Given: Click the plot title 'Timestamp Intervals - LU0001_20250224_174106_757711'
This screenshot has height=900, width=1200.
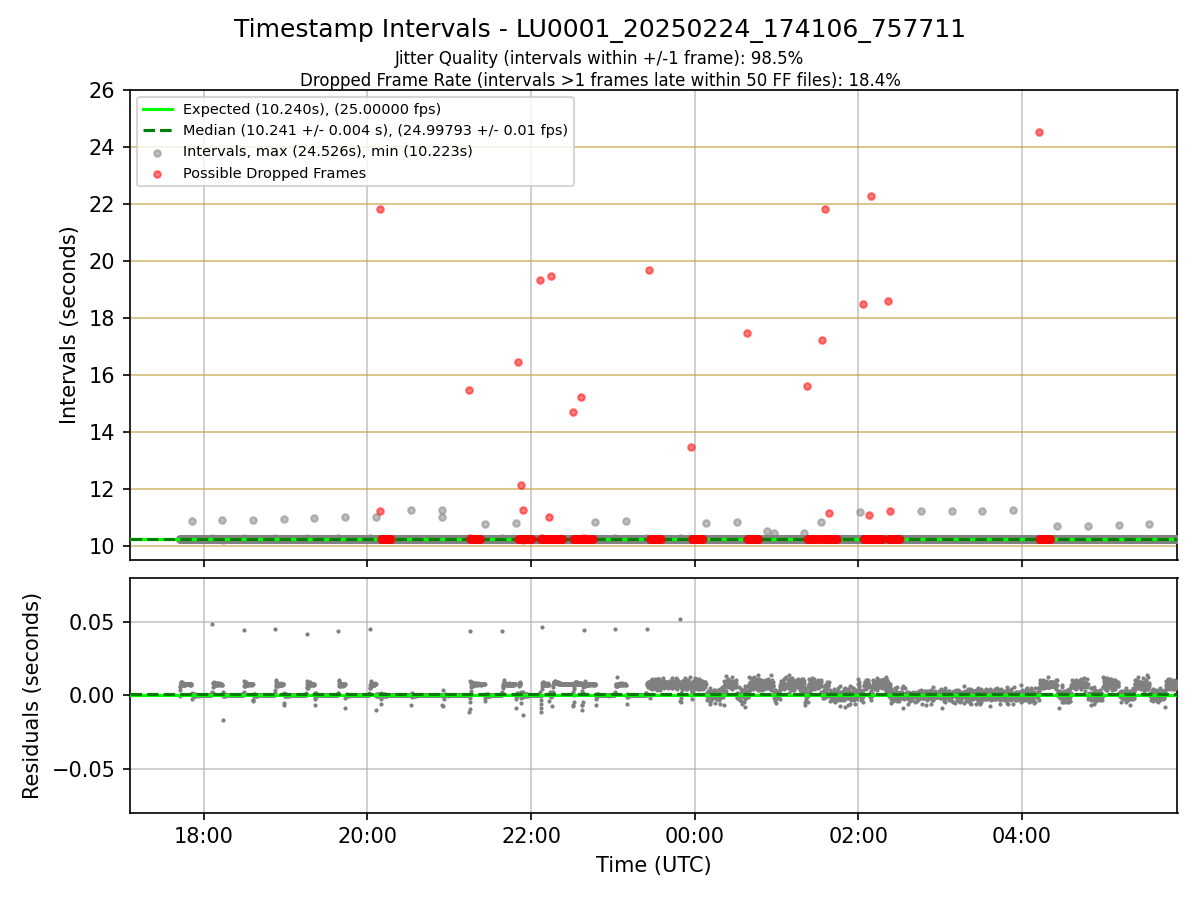Looking at the screenshot, I should tap(600, 29).
